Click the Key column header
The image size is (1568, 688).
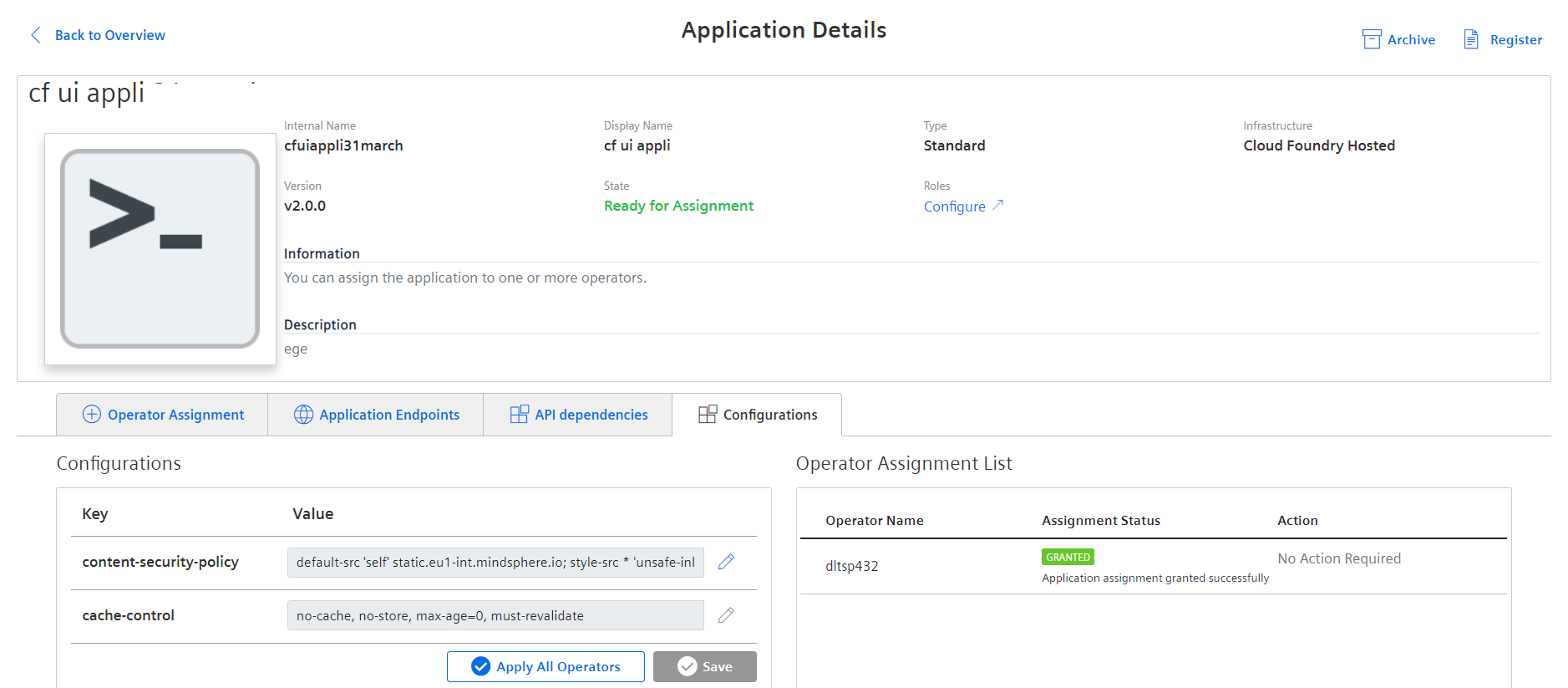coord(95,513)
